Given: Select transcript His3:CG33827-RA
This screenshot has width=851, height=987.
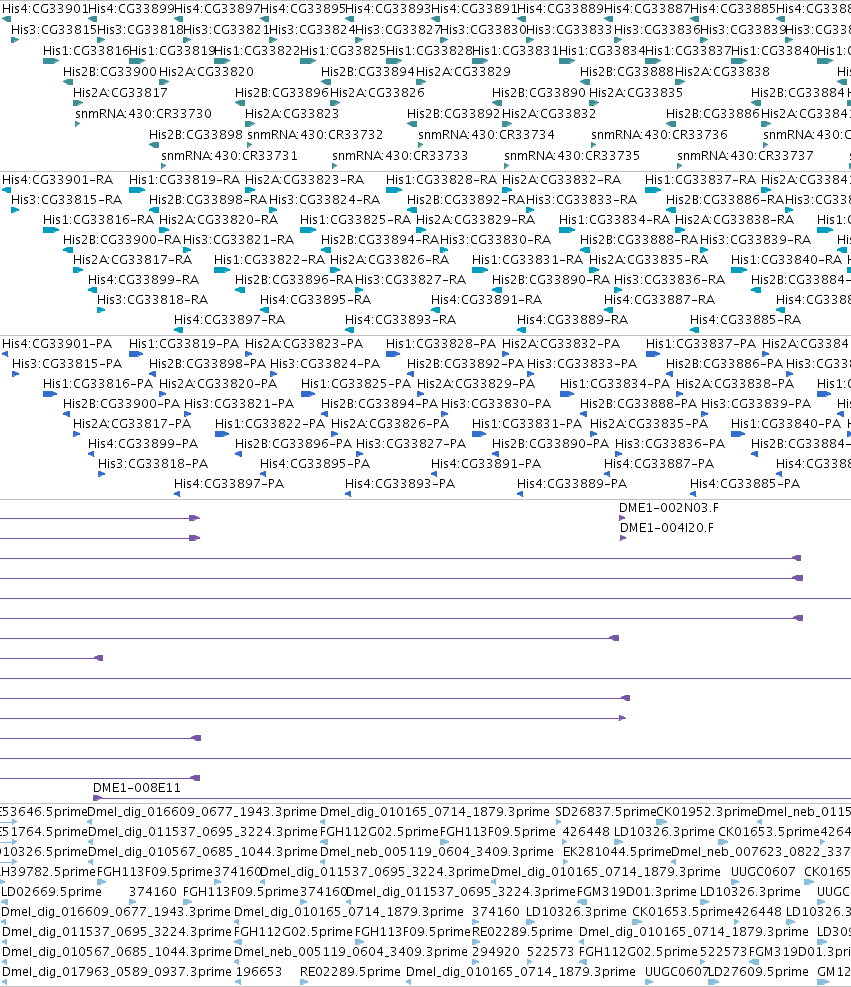Looking at the screenshot, I should (x=410, y=280).
